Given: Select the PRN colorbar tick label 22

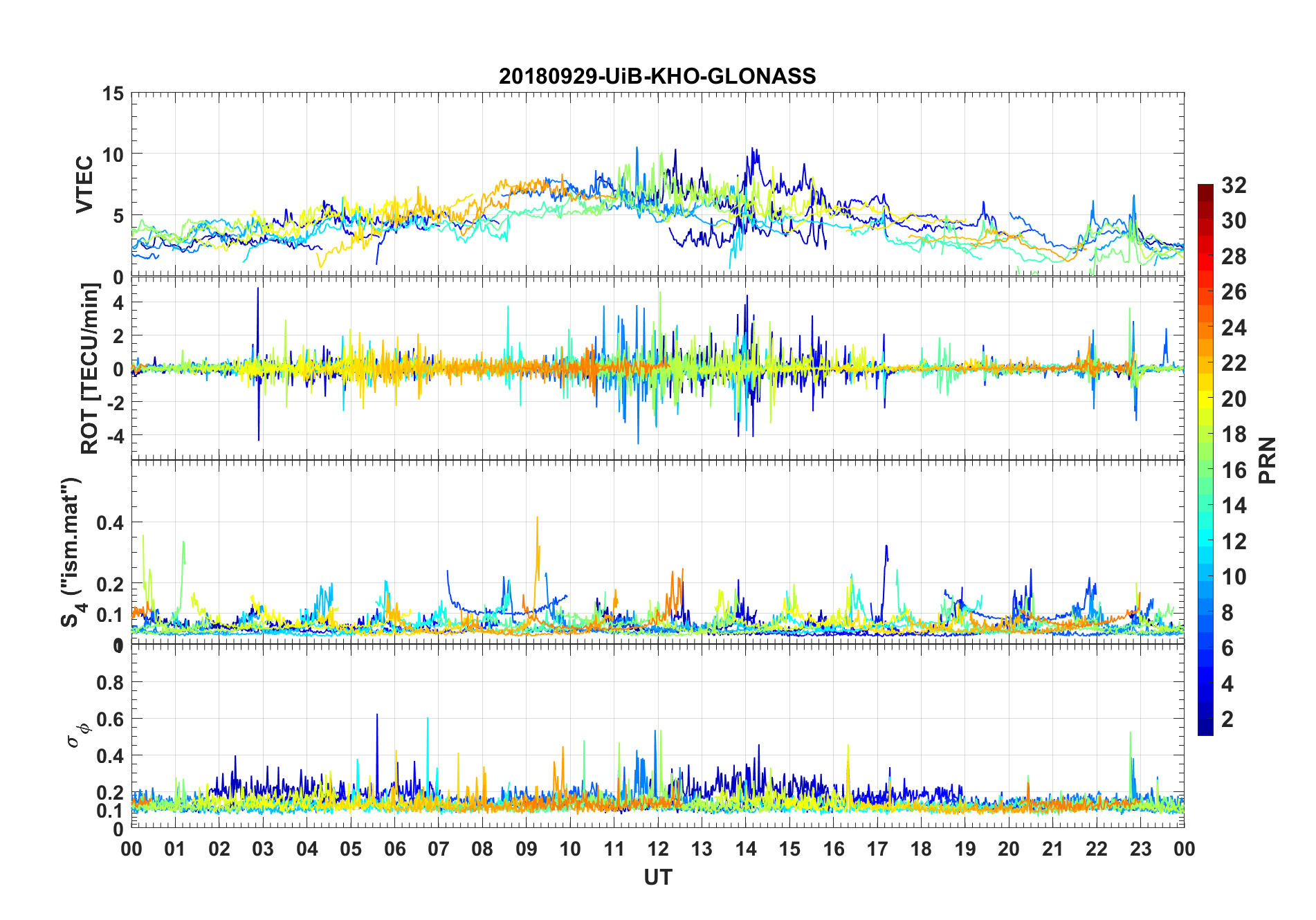Looking at the screenshot, I should point(1234,363).
